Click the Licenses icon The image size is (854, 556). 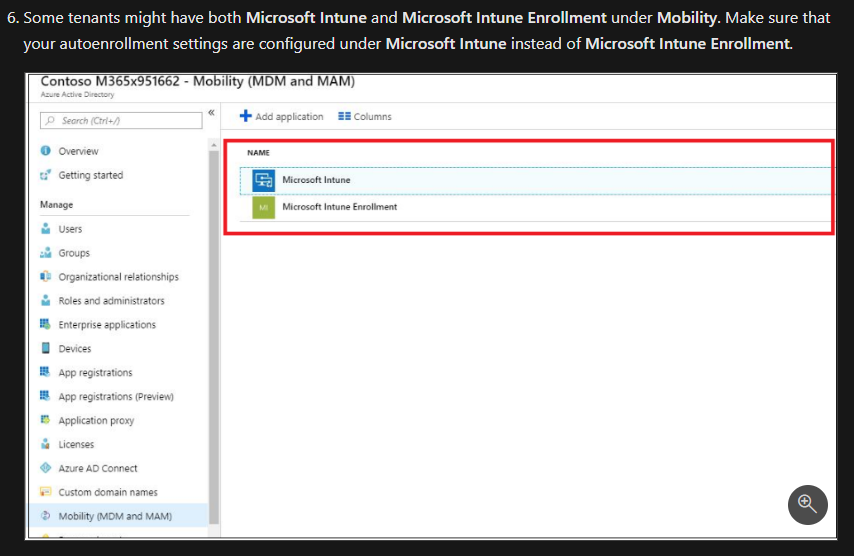click(46, 444)
